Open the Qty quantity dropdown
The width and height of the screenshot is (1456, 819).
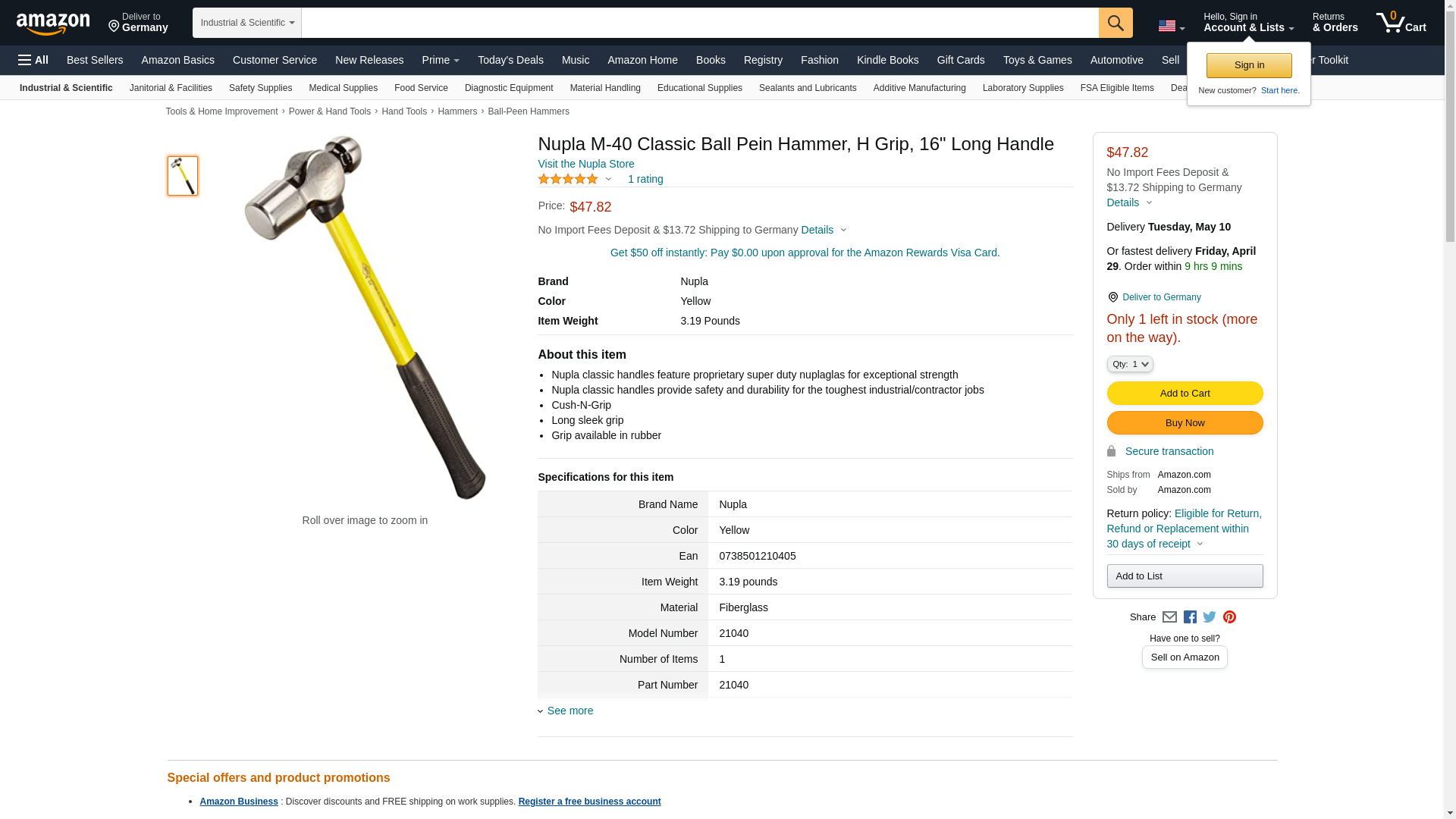[1129, 364]
